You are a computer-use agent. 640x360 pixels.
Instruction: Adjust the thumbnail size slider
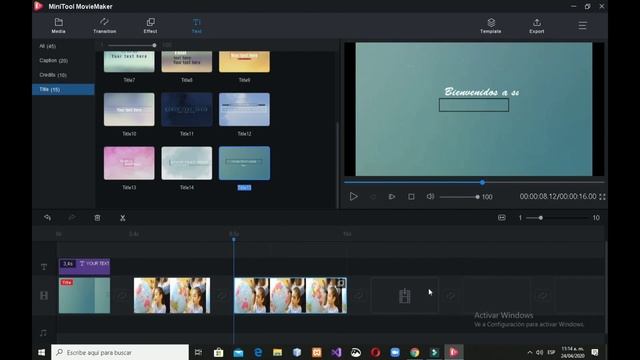tap(131, 45)
